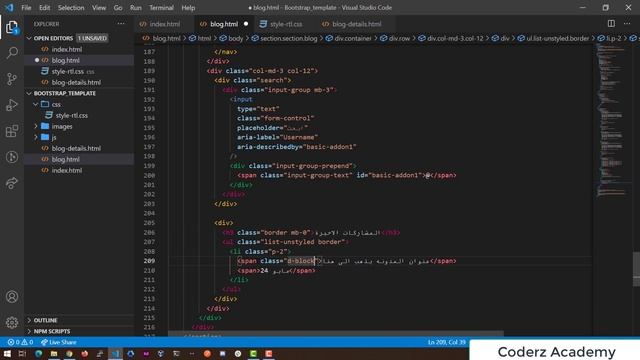Expand the images folder

pos(36,126)
